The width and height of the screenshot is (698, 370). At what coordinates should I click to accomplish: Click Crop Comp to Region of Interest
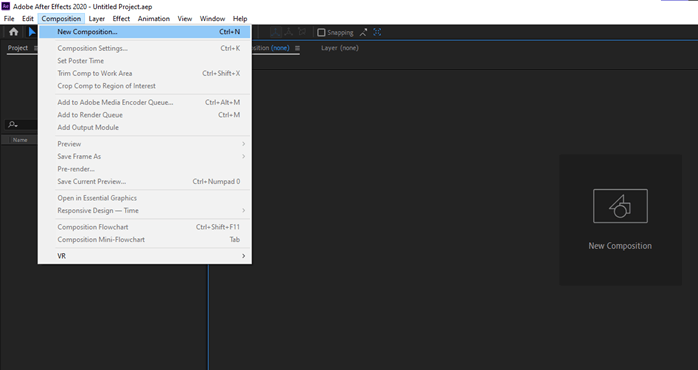(x=145, y=85)
